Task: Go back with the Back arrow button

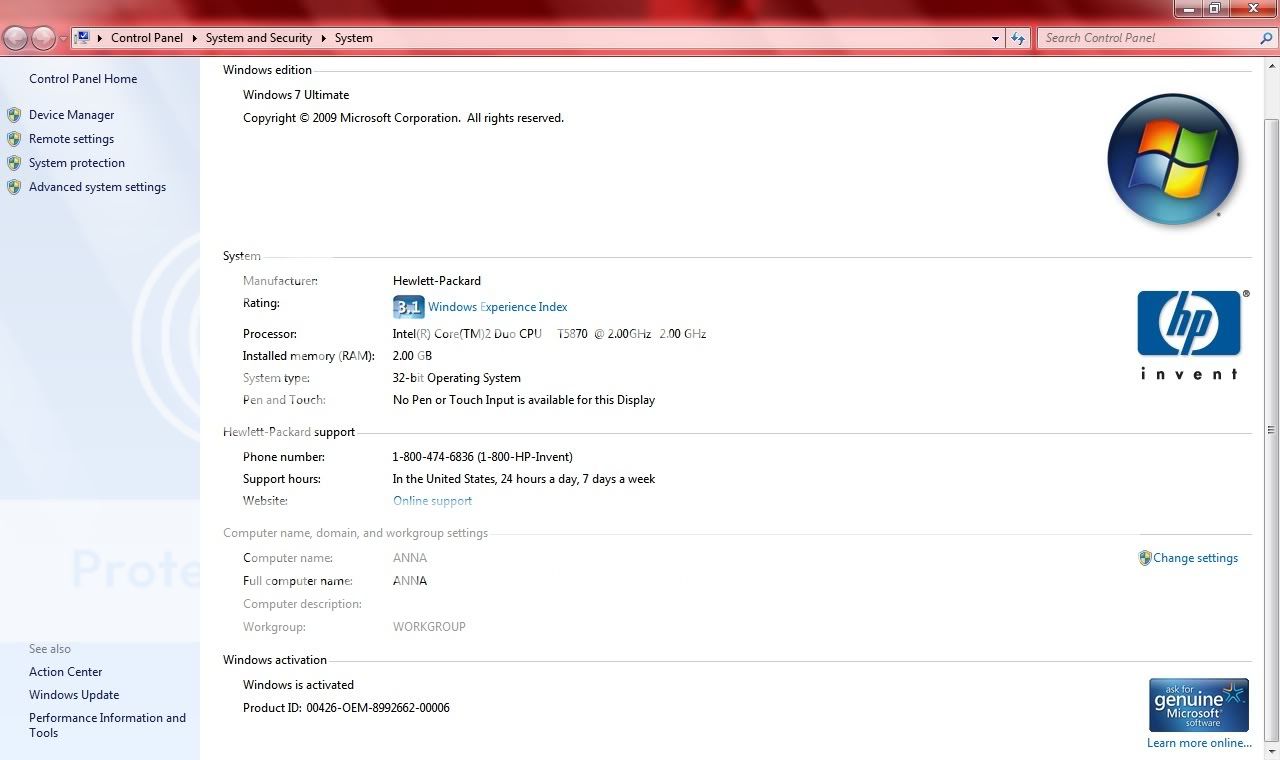Action: tap(15, 38)
